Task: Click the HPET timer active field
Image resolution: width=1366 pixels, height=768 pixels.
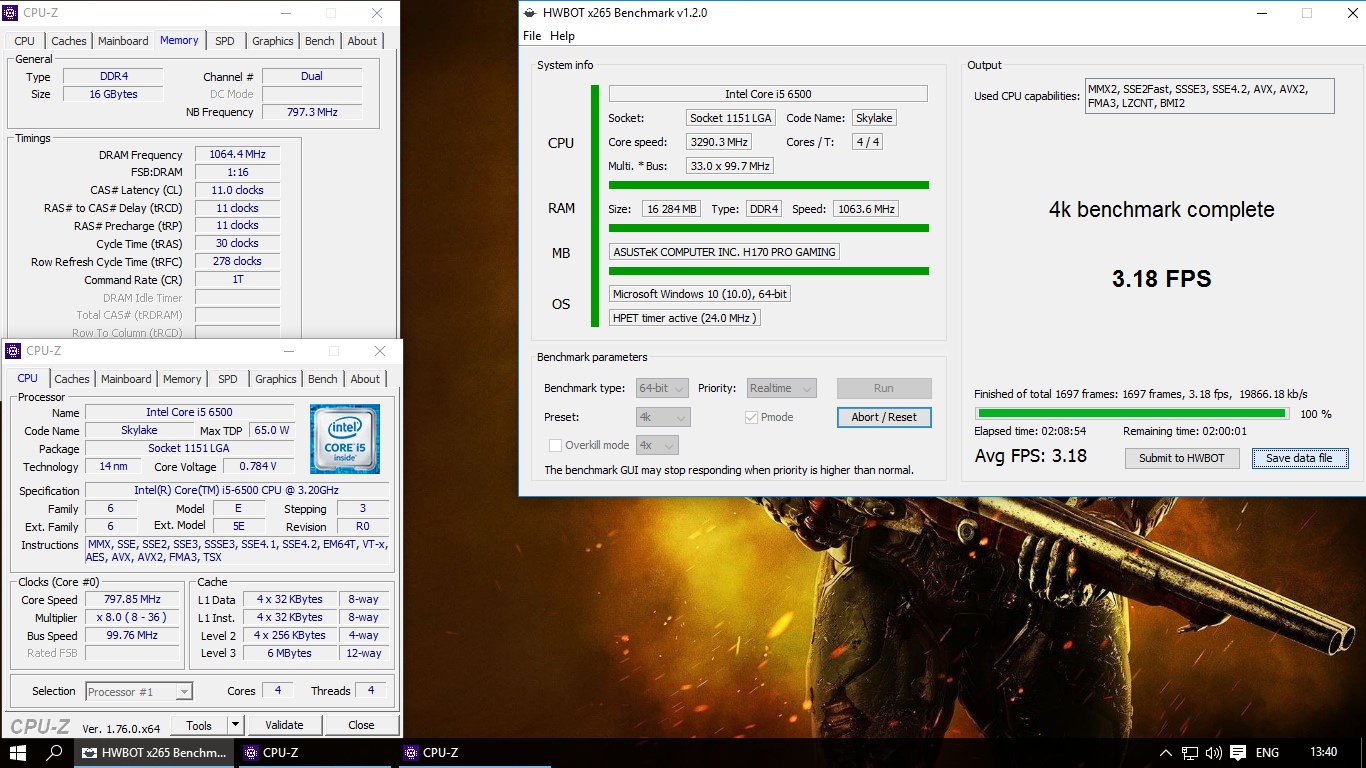Action: click(685, 318)
